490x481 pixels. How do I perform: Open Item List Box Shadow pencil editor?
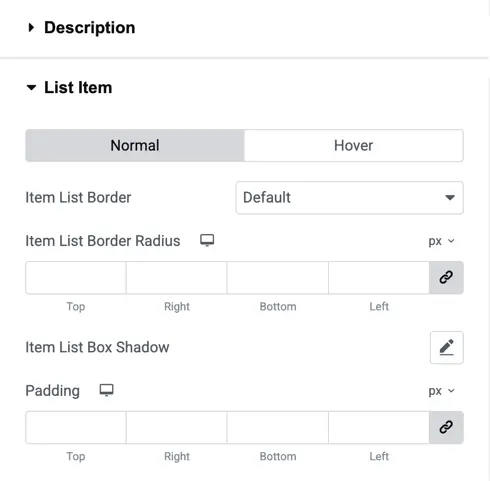click(x=446, y=347)
